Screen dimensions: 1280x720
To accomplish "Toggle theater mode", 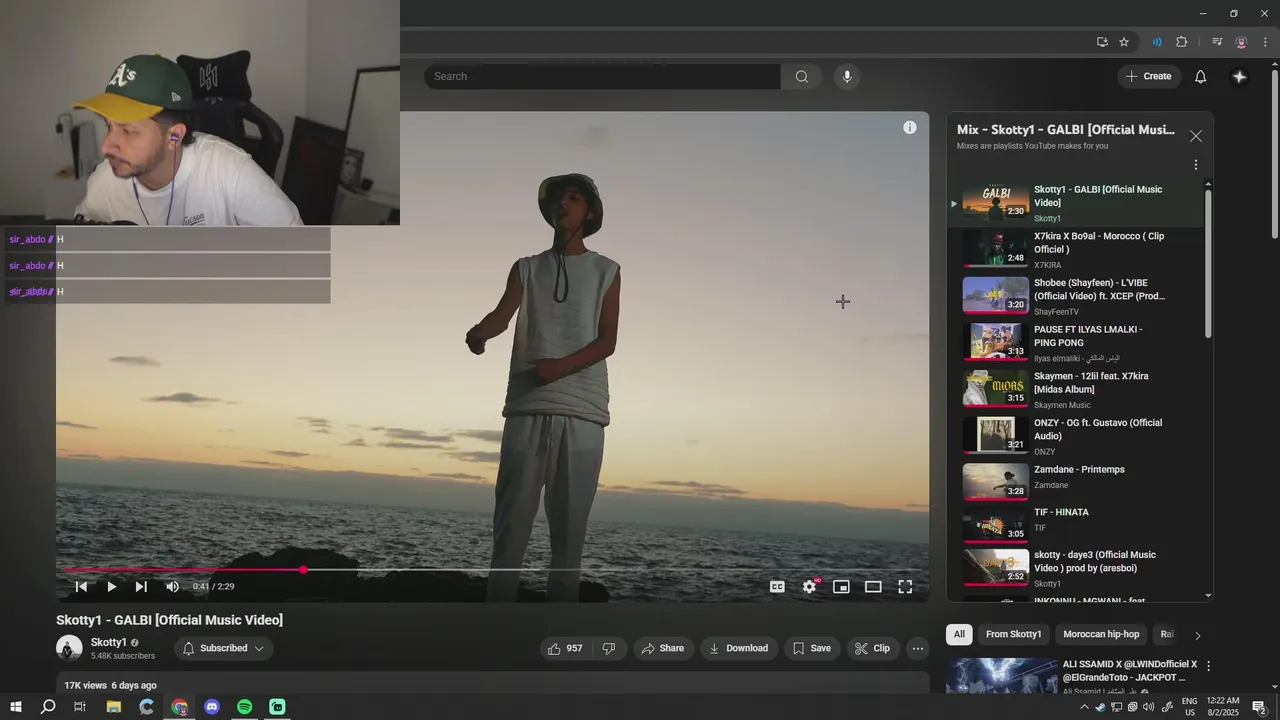I will pyautogui.click(x=873, y=587).
